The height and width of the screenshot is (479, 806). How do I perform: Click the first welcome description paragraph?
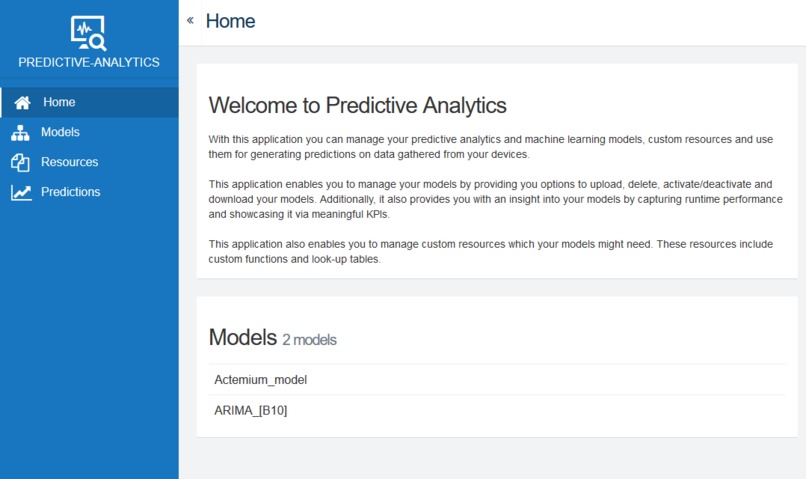point(490,147)
